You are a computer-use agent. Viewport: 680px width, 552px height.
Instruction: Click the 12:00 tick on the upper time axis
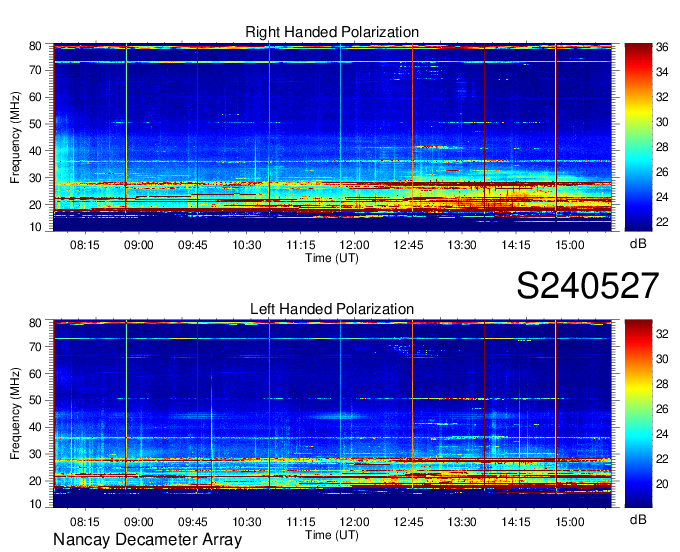[354, 245]
